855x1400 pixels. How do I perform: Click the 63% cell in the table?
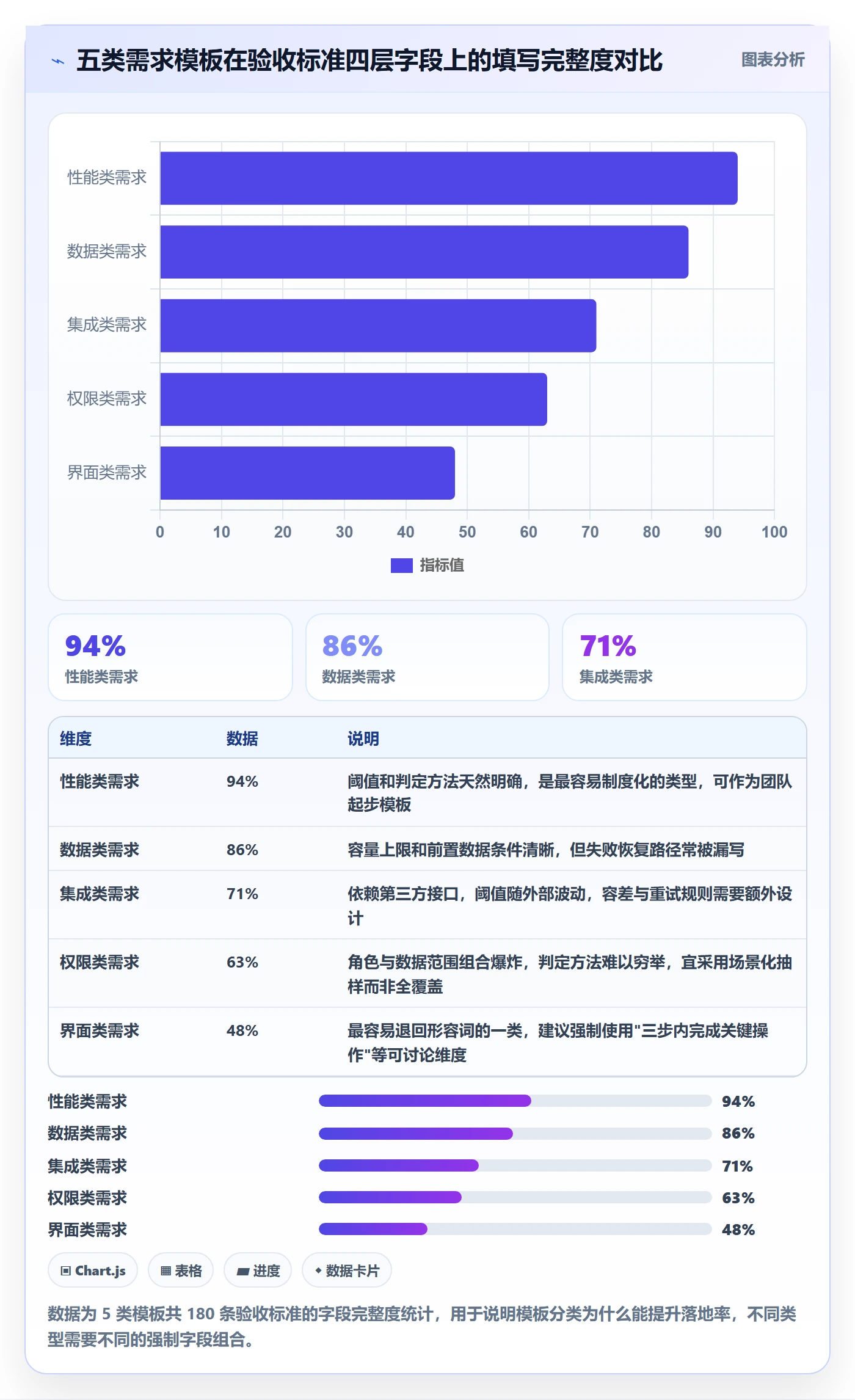point(242,962)
